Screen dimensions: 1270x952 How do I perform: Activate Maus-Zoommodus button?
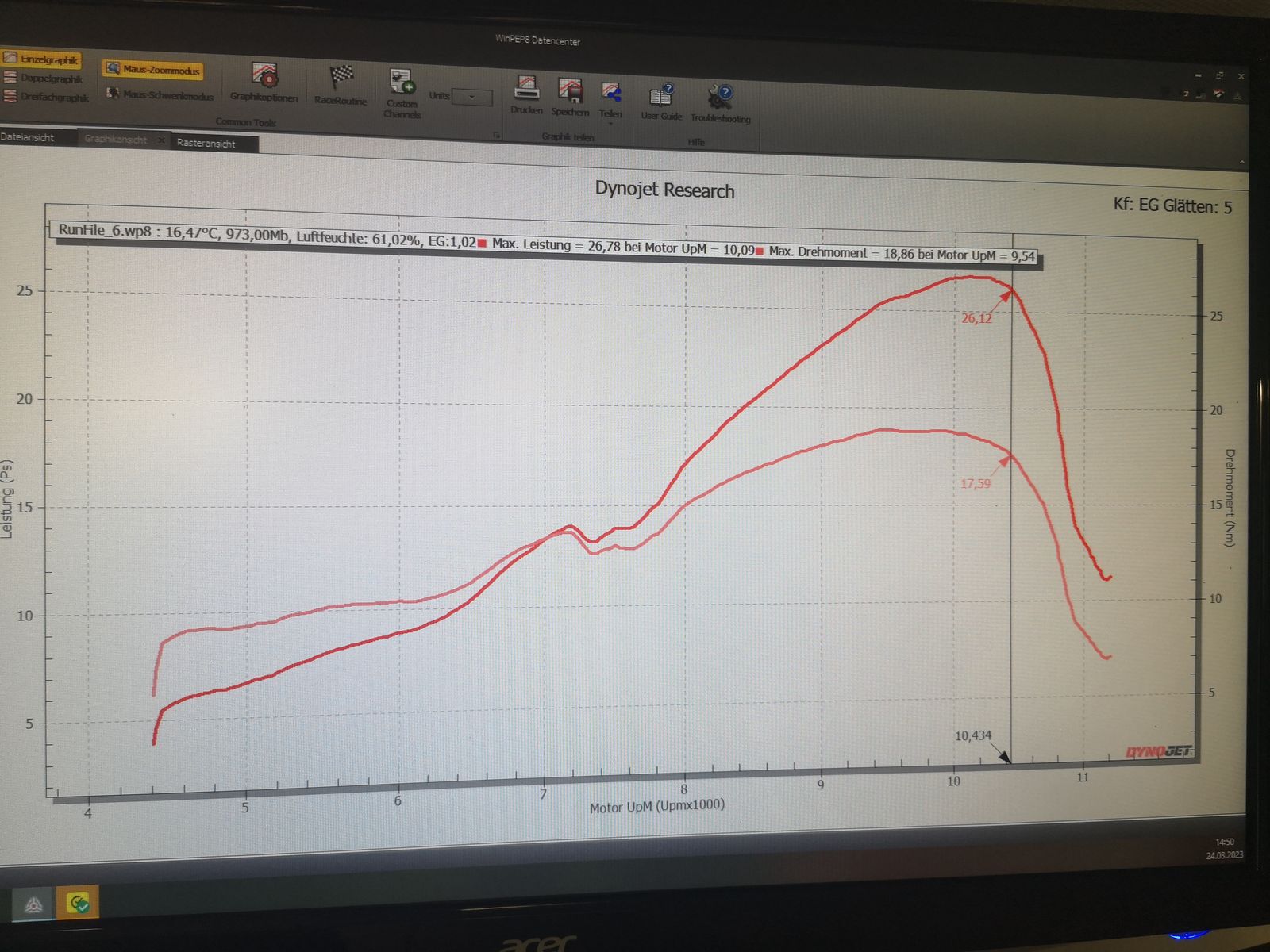[x=153, y=70]
